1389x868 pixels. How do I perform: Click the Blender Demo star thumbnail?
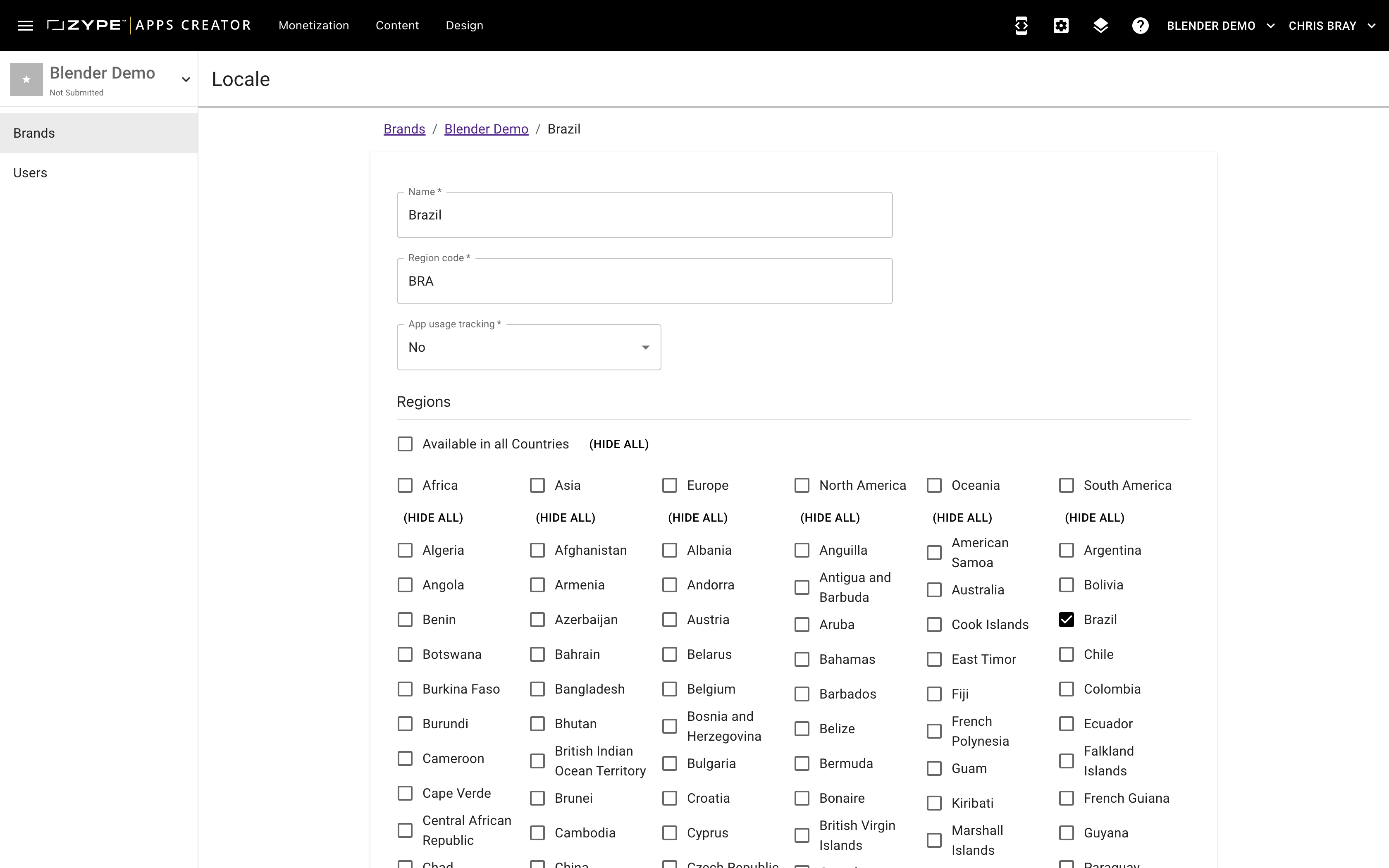coord(26,79)
